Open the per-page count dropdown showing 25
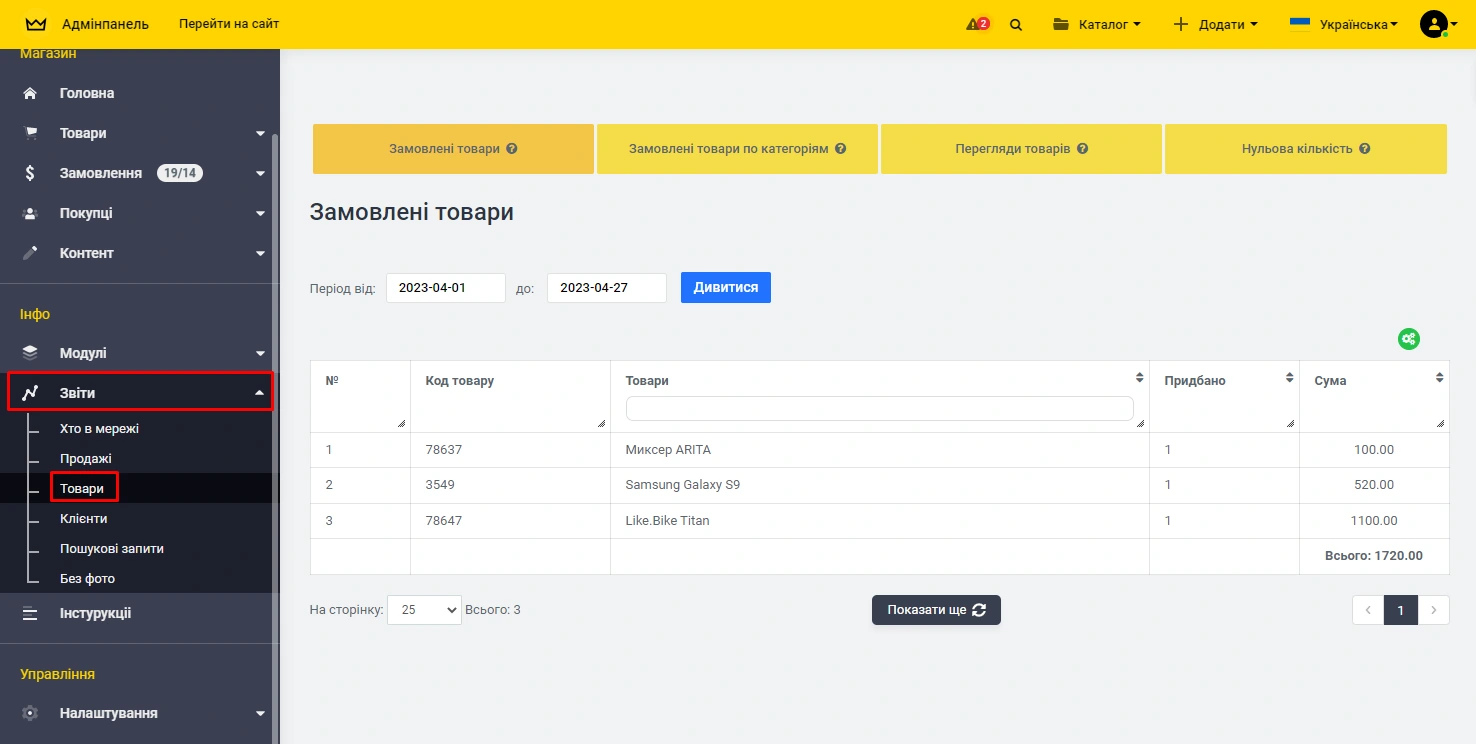This screenshot has width=1476, height=744. coord(424,610)
